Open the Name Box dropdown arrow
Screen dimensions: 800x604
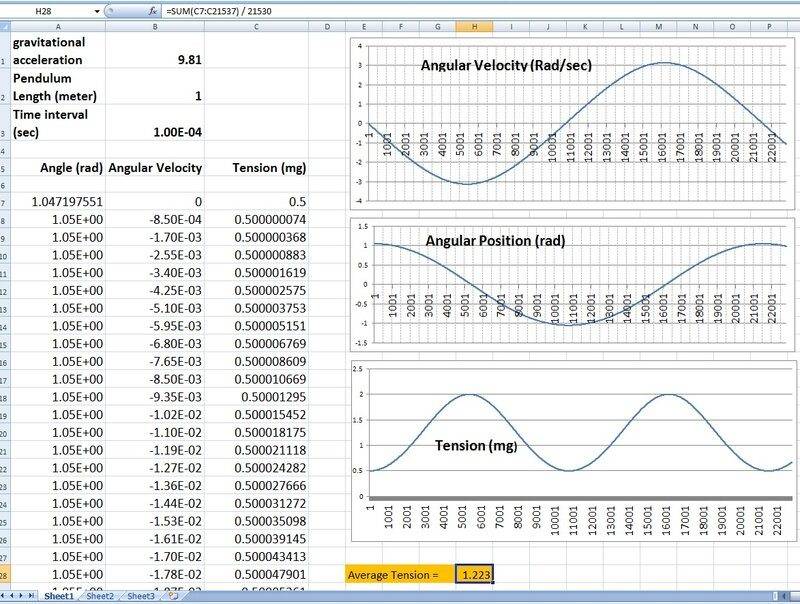(x=97, y=10)
